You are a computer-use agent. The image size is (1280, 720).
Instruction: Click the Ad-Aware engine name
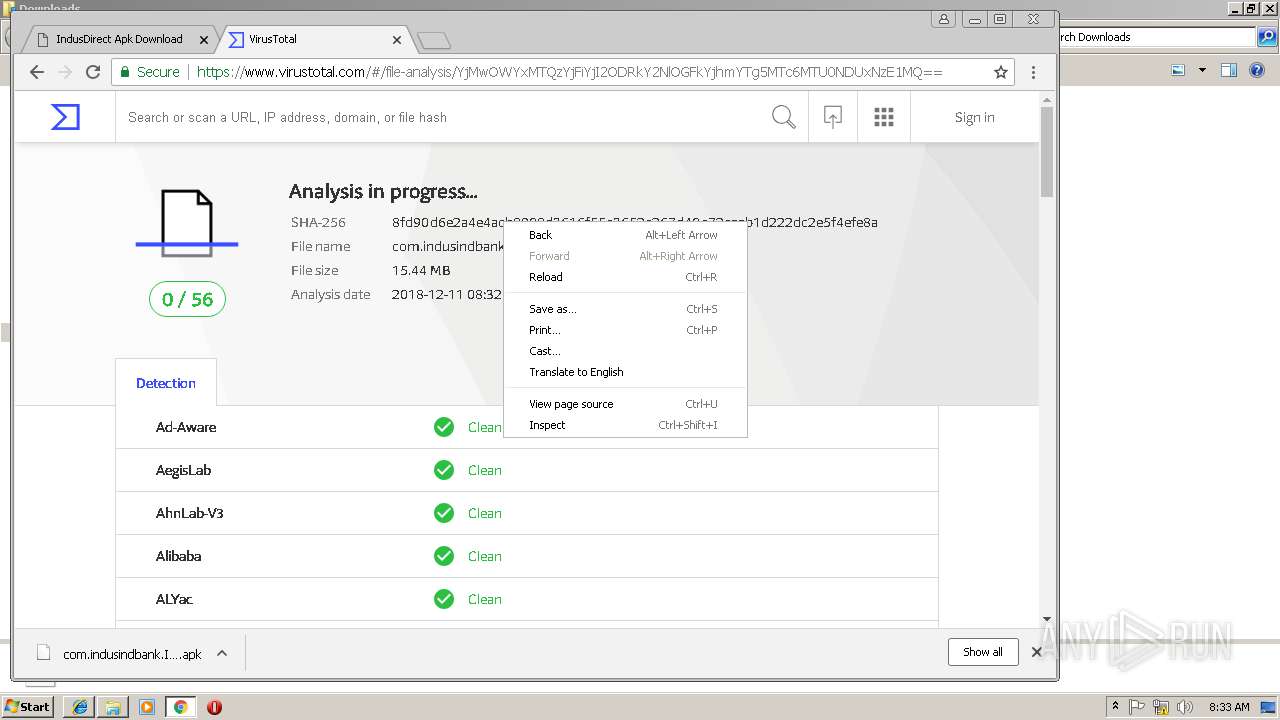coord(186,427)
